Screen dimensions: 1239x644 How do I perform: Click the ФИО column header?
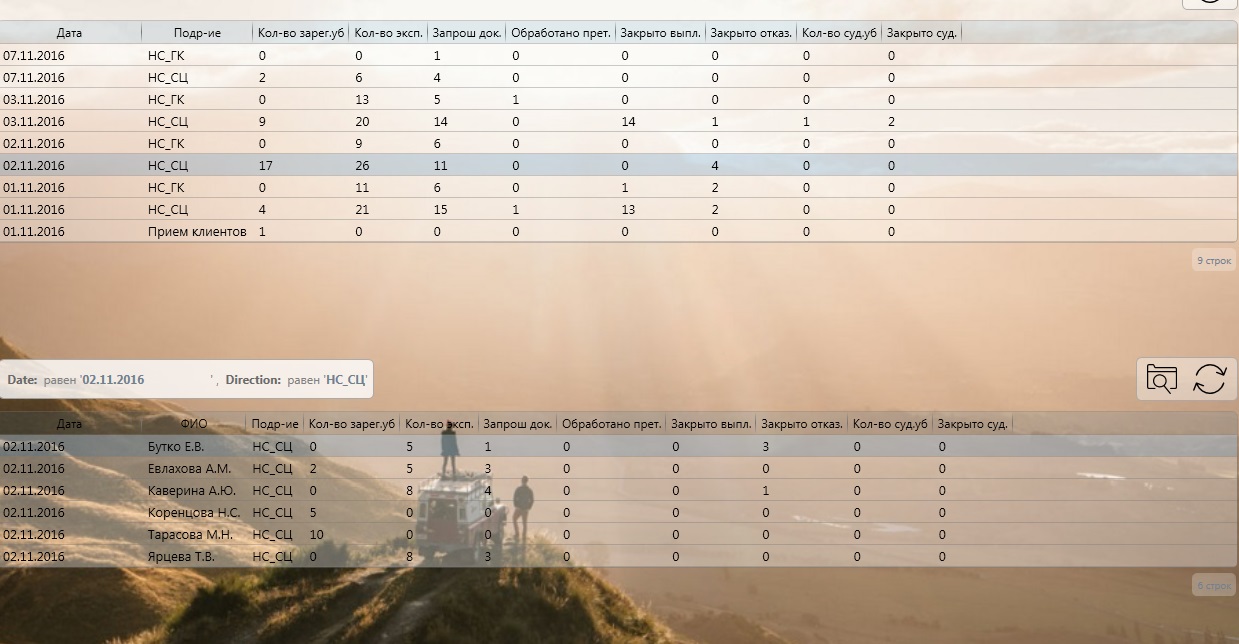193,424
